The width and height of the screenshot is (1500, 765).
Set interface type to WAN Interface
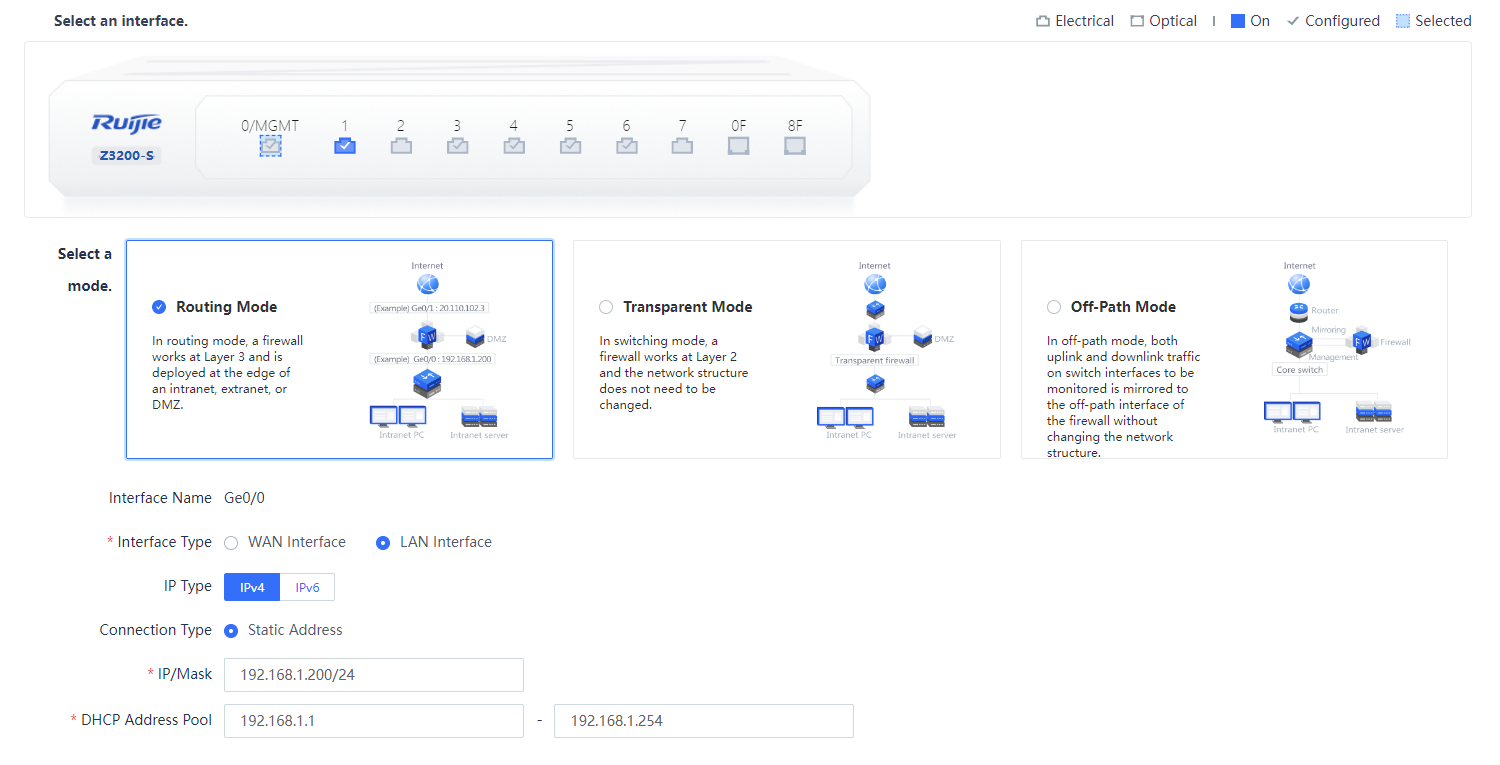click(x=231, y=542)
